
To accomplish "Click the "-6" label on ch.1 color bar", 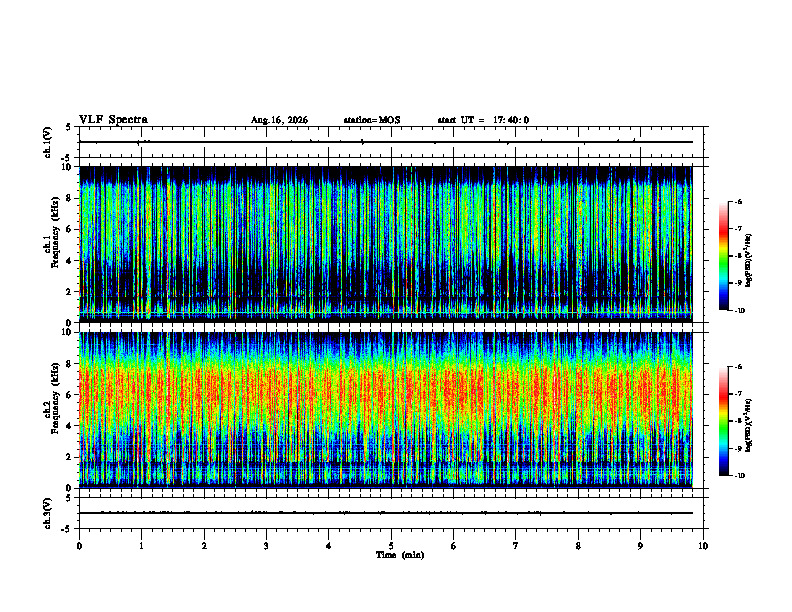I will (738, 201).
